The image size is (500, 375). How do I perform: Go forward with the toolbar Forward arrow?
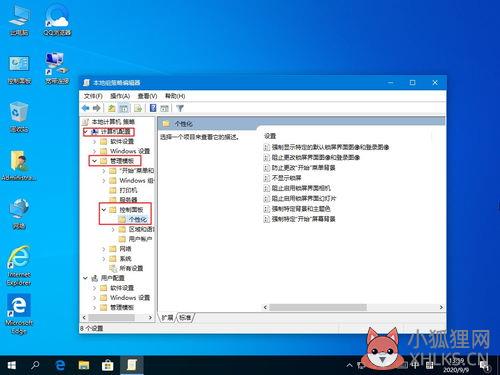97,108
